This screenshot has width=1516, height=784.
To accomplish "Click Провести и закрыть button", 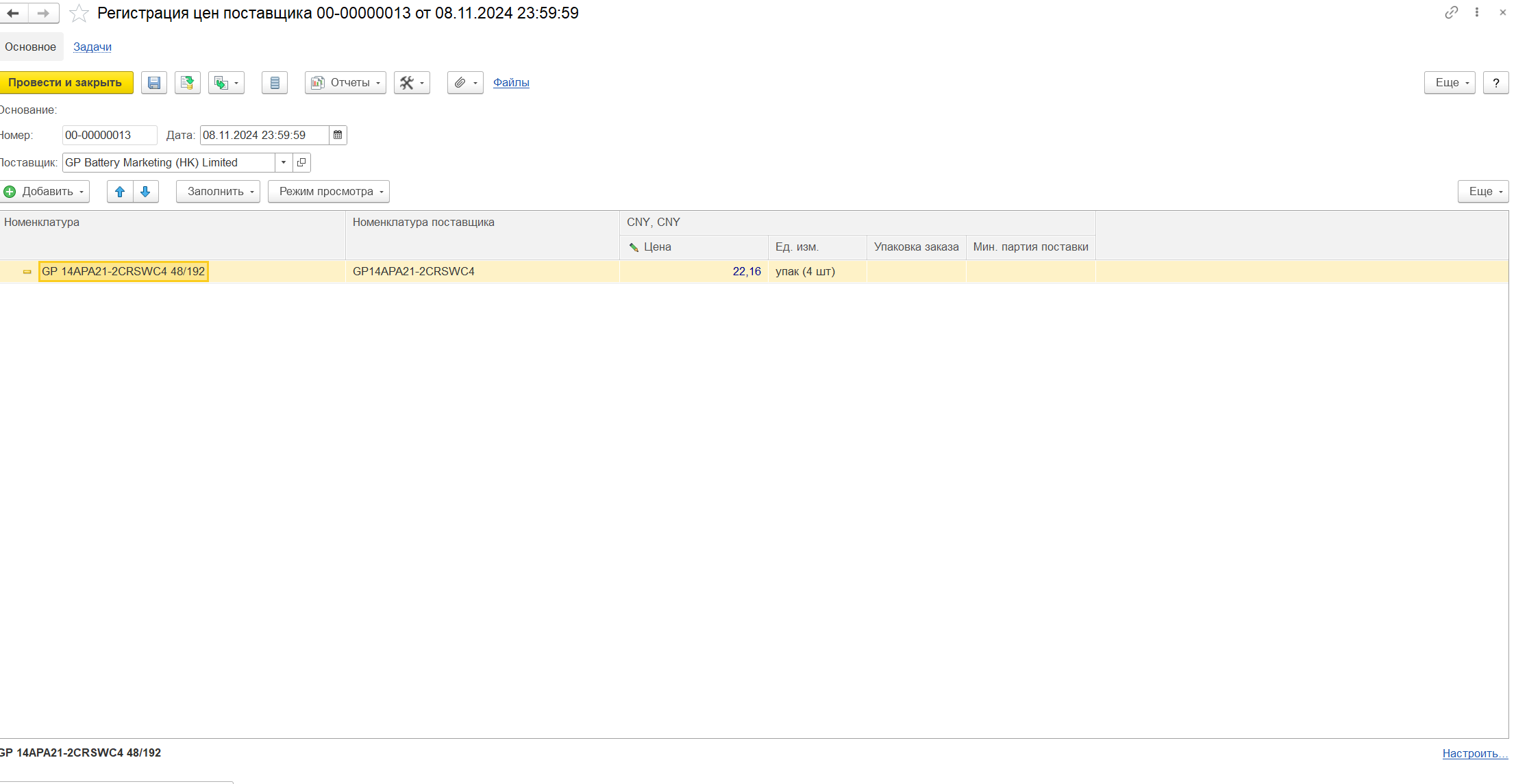I will tap(66, 83).
